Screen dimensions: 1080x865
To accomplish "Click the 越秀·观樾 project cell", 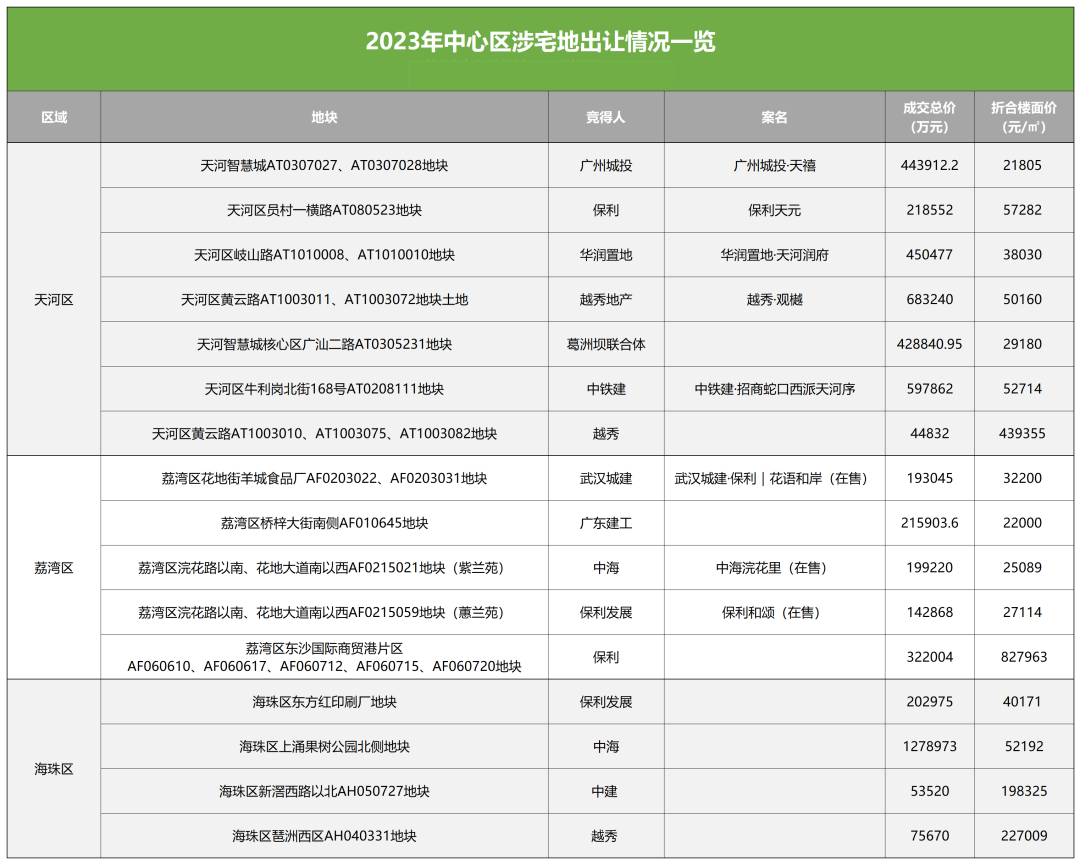I will [772, 299].
